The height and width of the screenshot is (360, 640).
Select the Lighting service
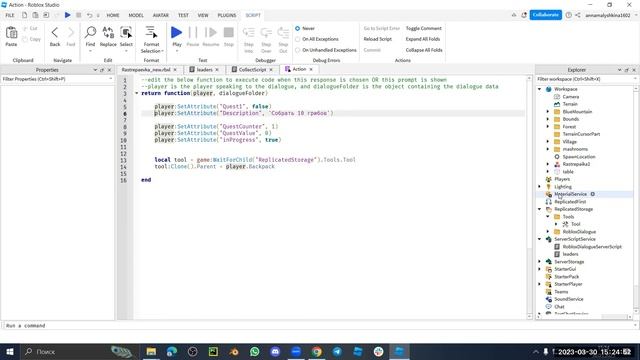(x=562, y=187)
